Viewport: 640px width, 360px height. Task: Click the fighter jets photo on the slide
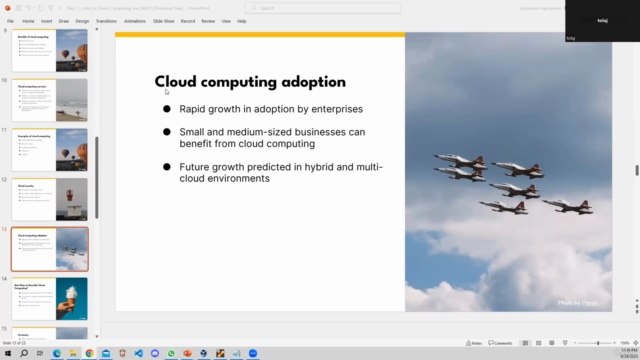[509, 172]
